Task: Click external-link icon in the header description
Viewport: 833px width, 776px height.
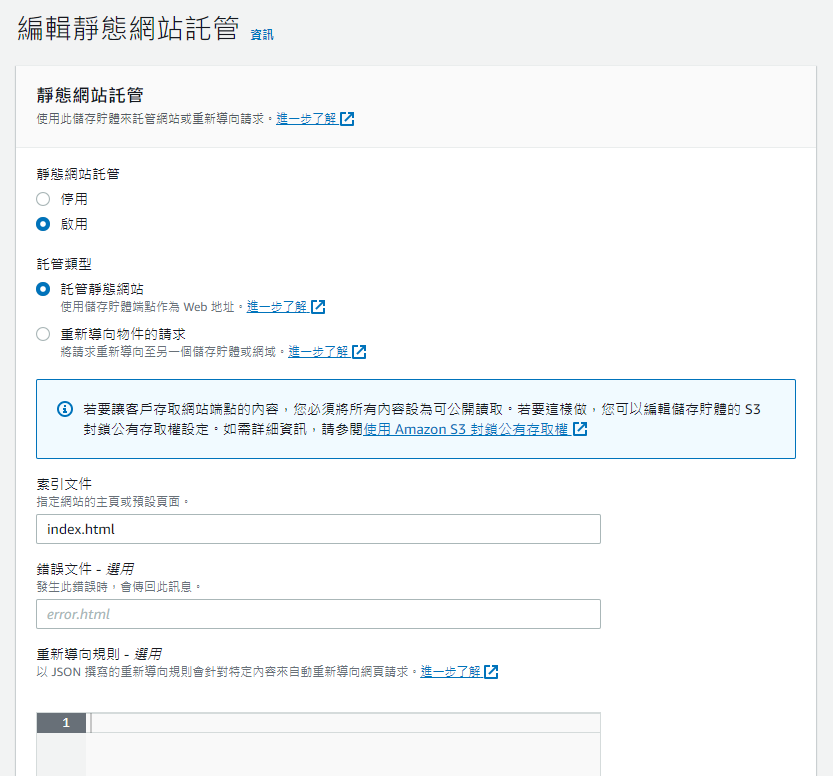Action: coord(347,119)
